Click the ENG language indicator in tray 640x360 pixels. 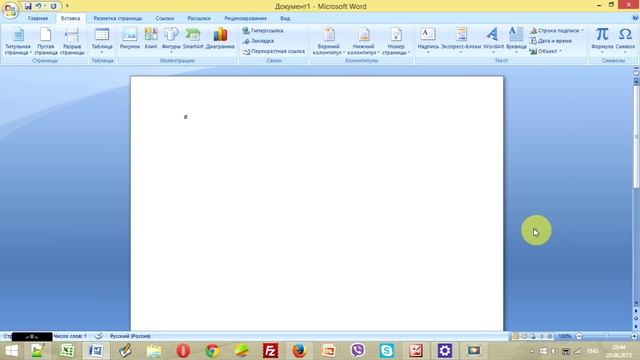click(x=592, y=351)
